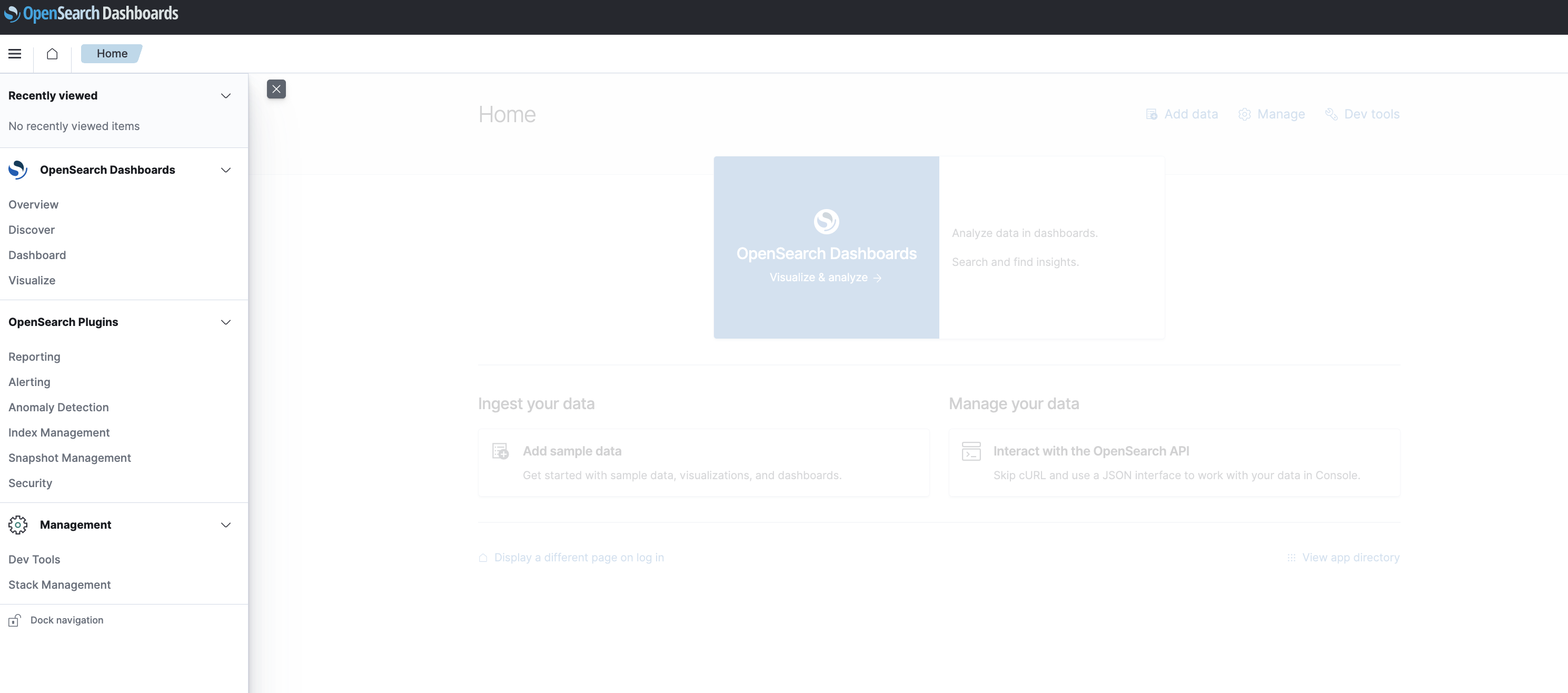
Task: Click the Management gear icon in sidebar
Action: click(x=17, y=524)
